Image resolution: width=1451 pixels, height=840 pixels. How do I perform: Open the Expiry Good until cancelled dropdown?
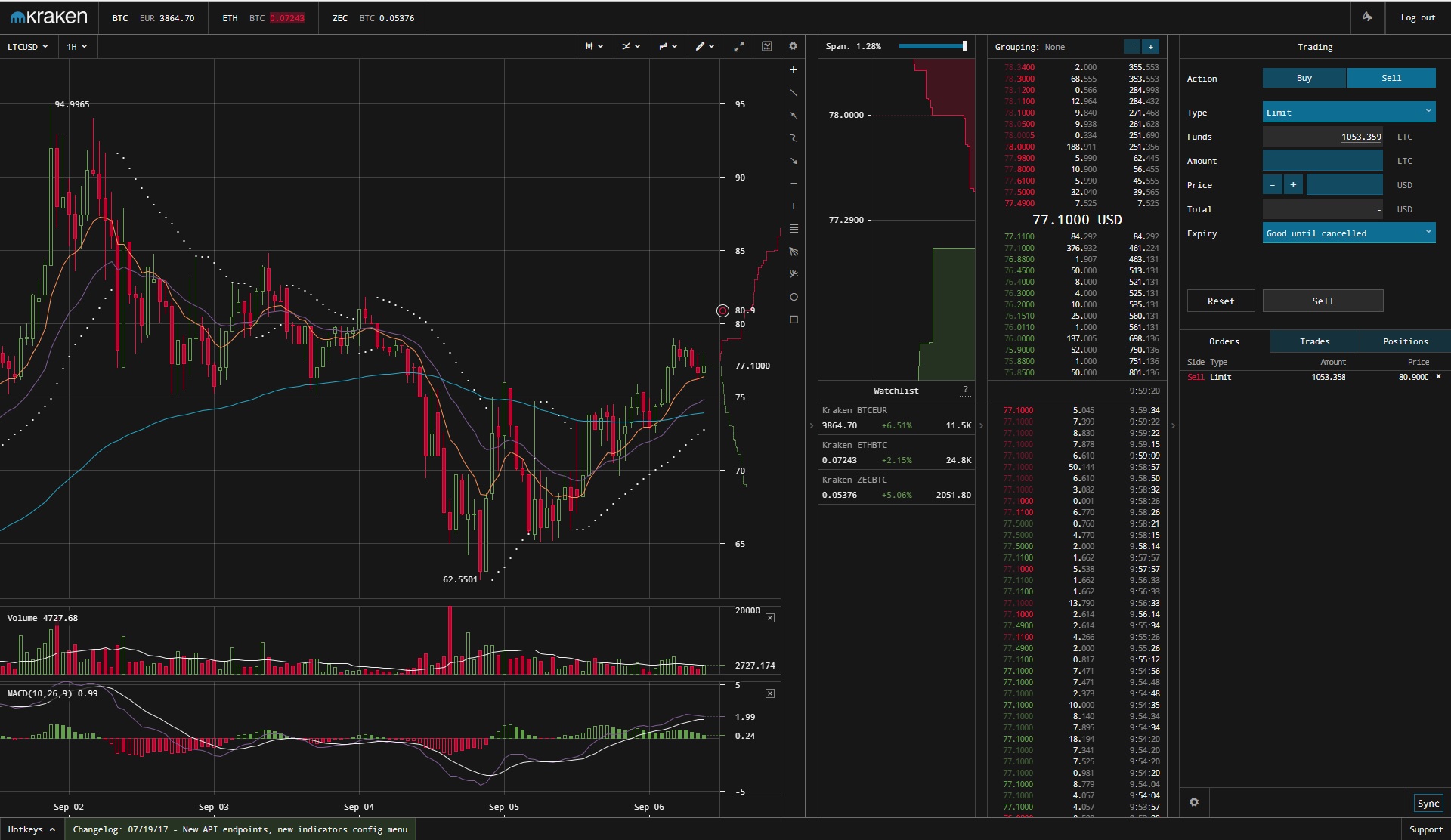click(1349, 233)
